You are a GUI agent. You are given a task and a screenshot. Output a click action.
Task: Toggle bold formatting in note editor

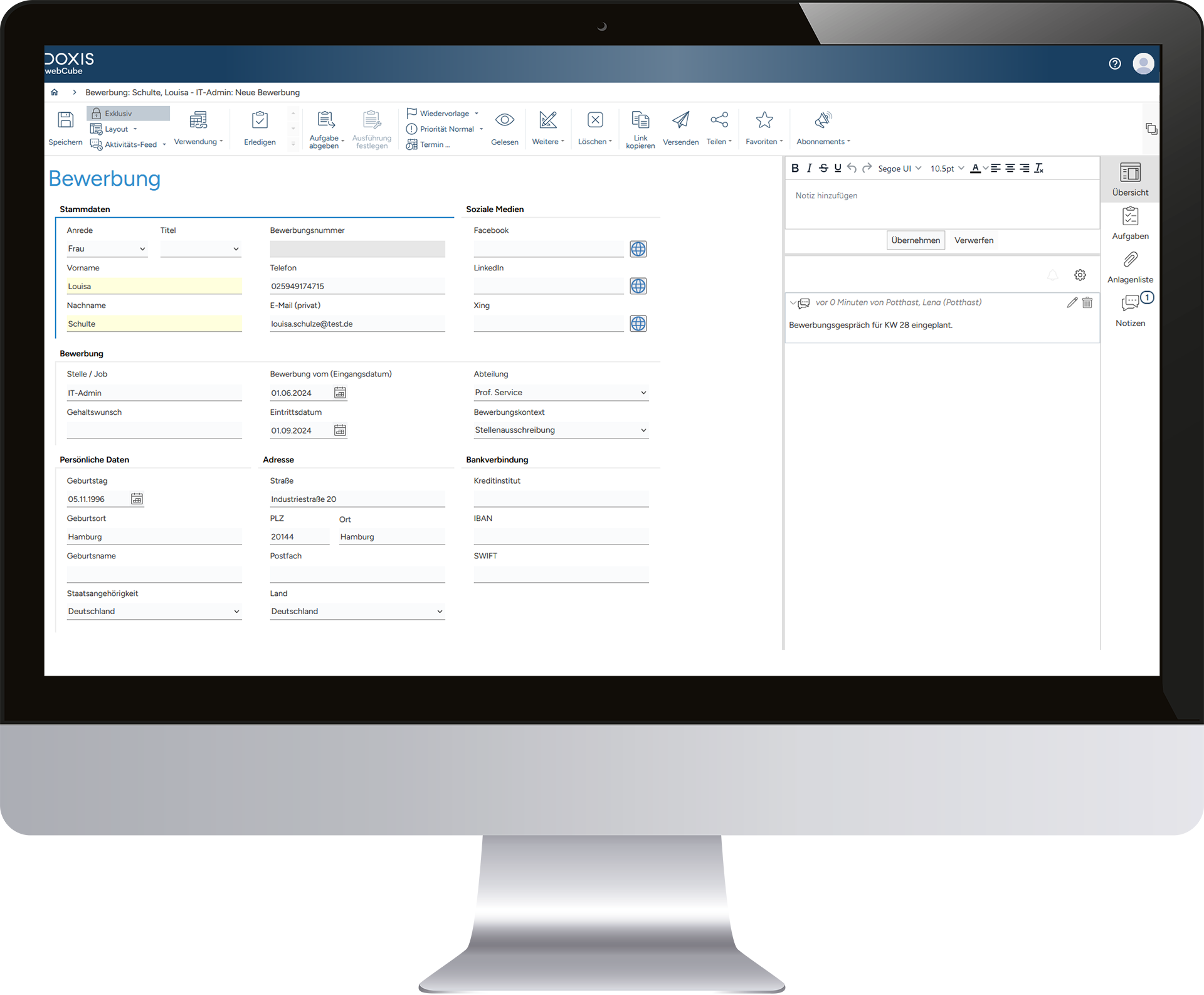pyautogui.click(x=795, y=168)
